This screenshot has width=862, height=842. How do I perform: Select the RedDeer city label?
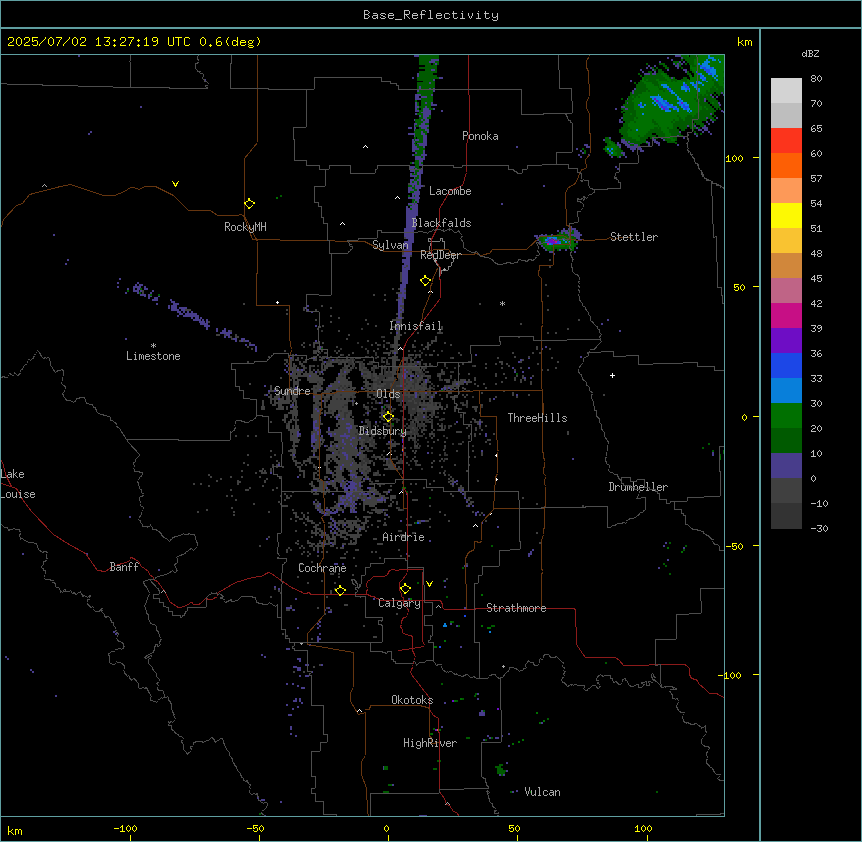(x=440, y=255)
